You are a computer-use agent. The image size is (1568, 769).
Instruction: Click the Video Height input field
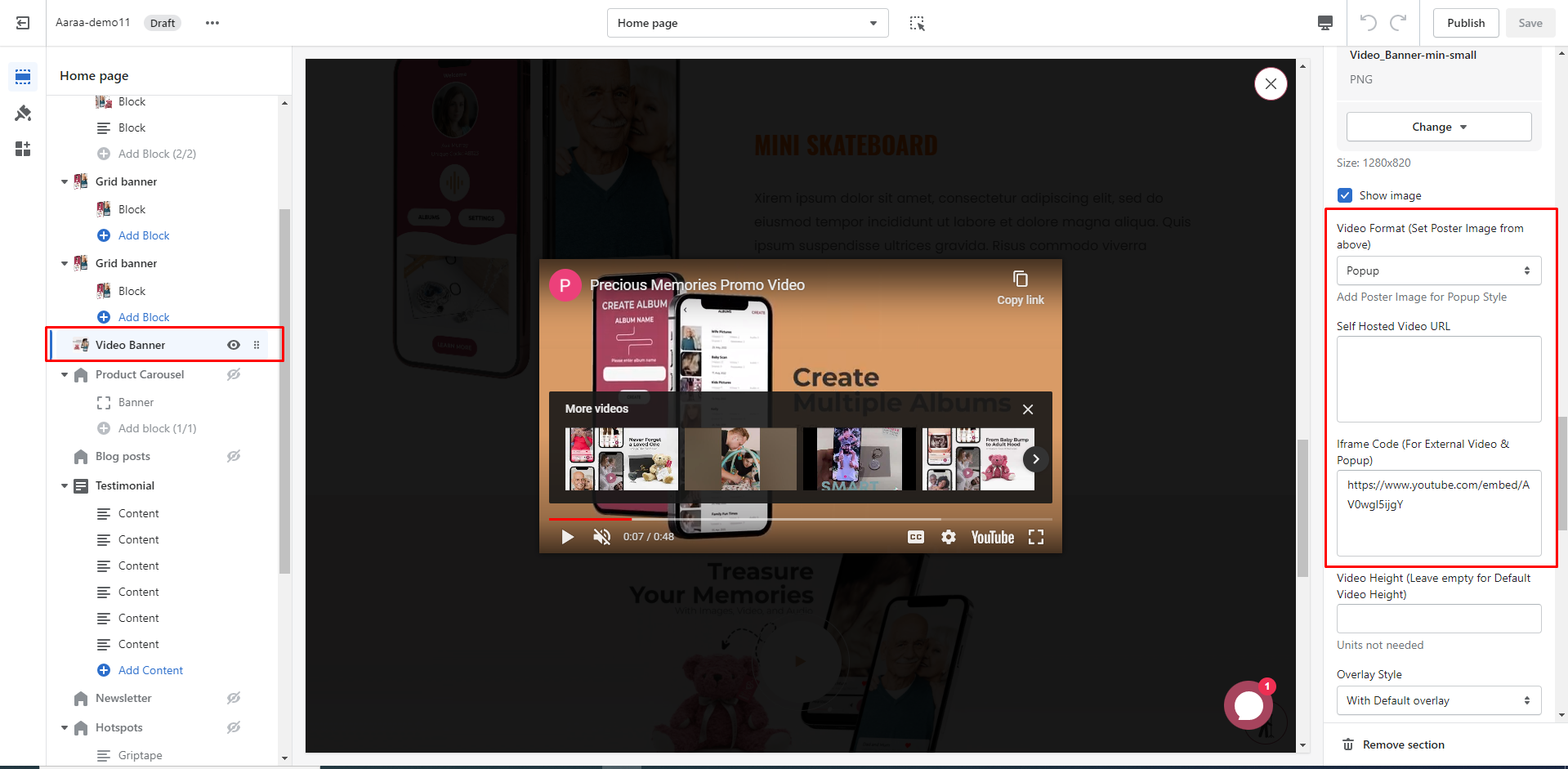pos(1439,619)
